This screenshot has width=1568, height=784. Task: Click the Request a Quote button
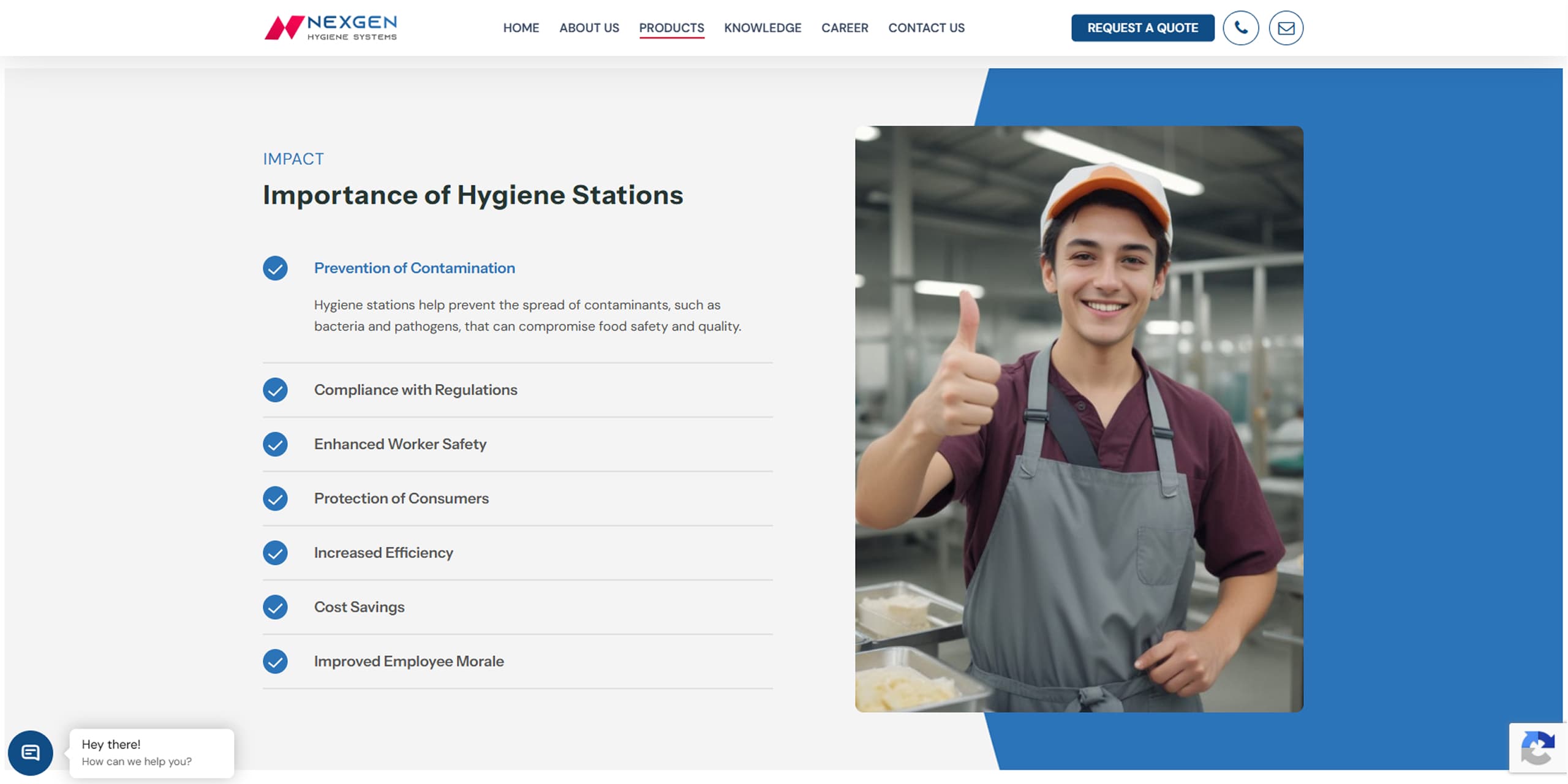coord(1142,28)
